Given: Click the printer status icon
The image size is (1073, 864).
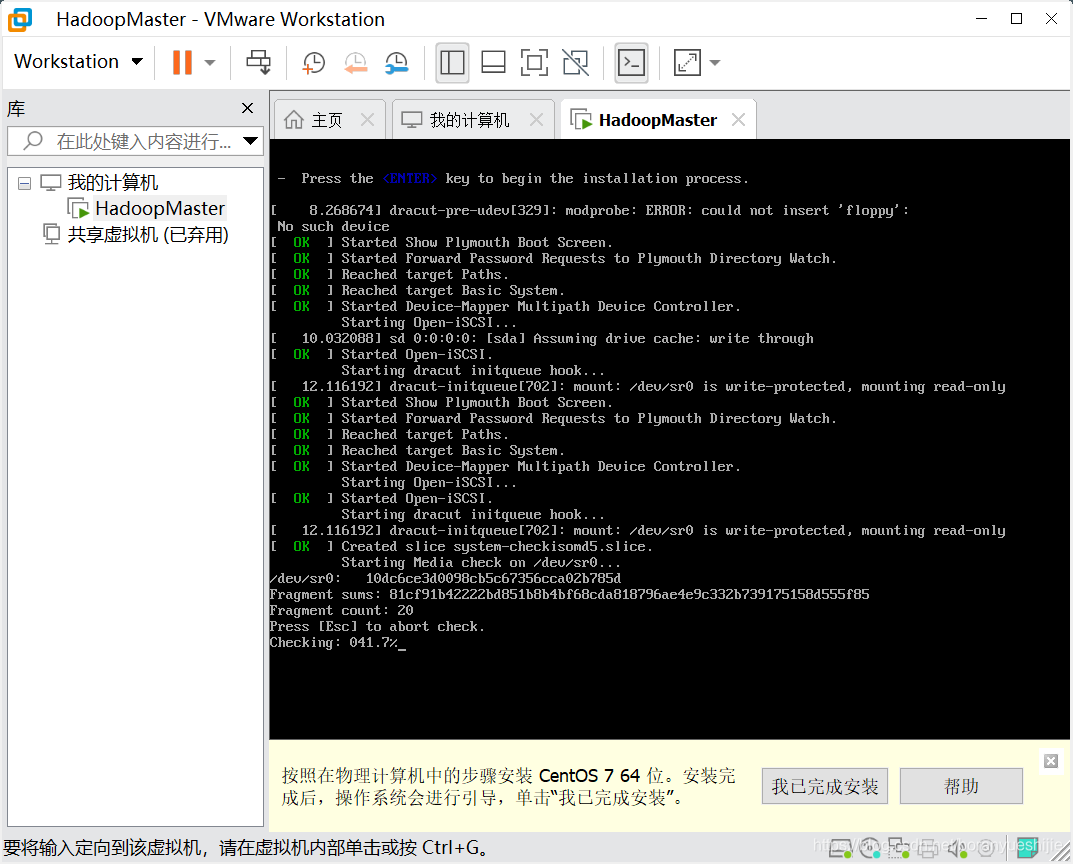Looking at the screenshot, I should [x=928, y=848].
